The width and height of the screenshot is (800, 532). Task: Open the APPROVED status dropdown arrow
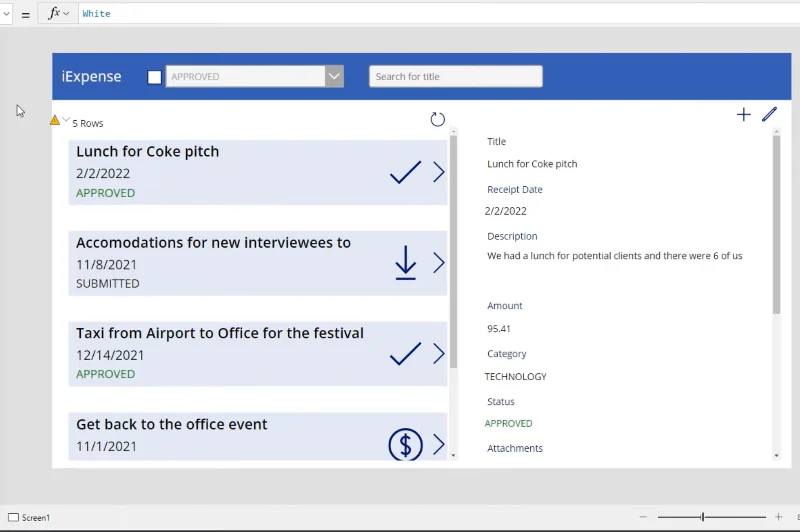(x=334, y=77)
